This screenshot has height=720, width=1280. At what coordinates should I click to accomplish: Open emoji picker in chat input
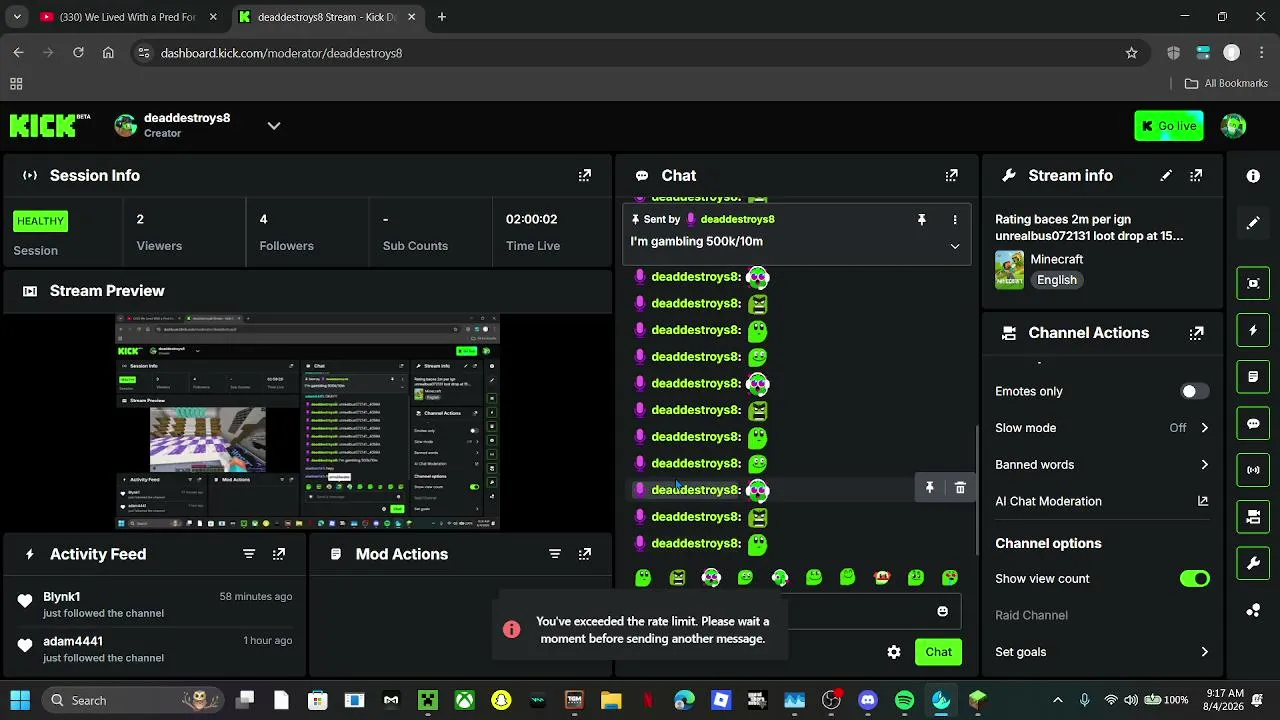pyautogui.click(x=942, y=611)
